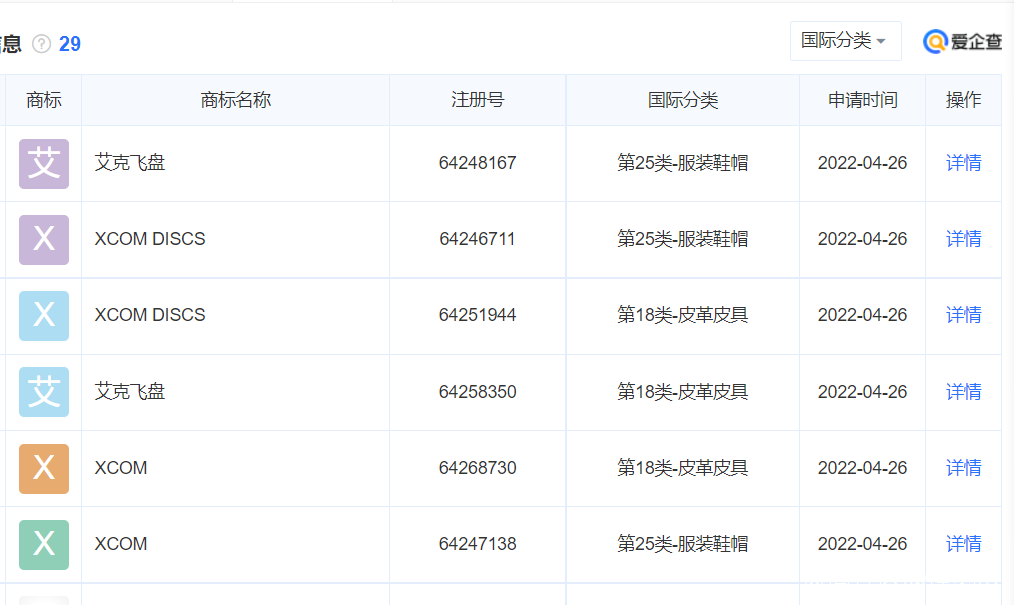
Task: View 详情 for registration 64258350
Action: click(x=963, y=392)
